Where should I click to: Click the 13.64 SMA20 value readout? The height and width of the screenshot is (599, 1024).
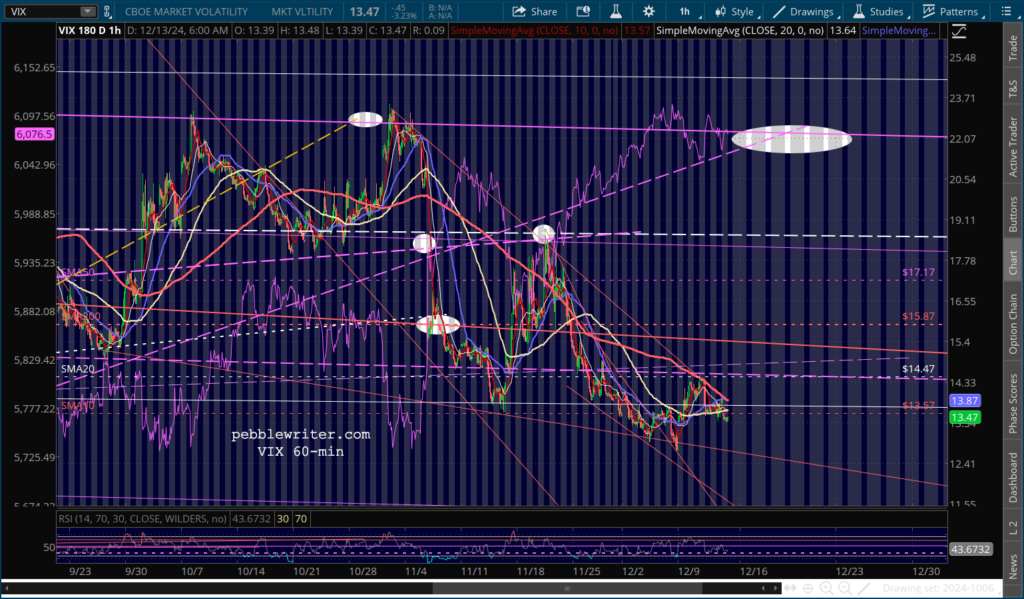click(x=842, y=31)
